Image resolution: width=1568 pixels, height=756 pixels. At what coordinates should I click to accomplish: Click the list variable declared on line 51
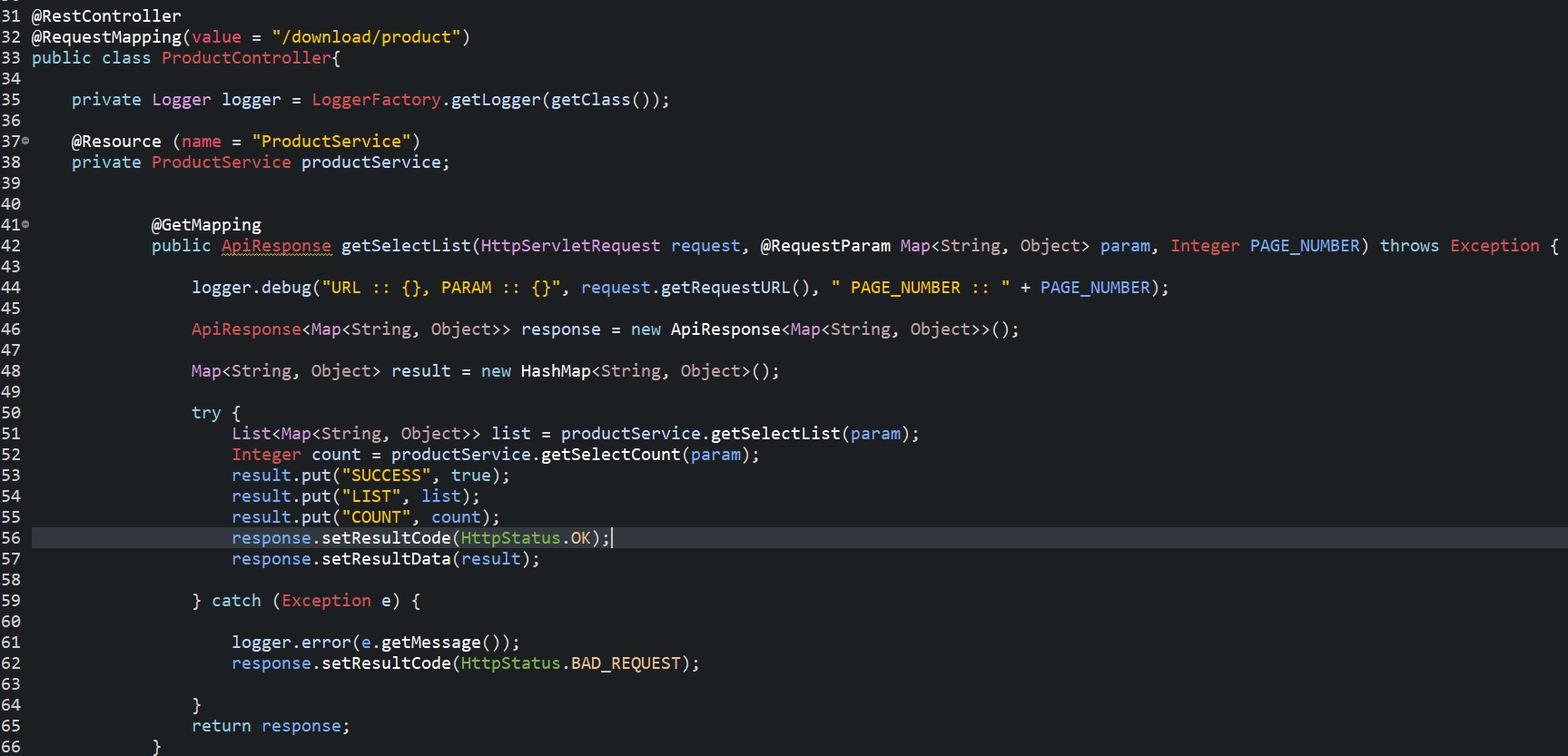point(511,434)
